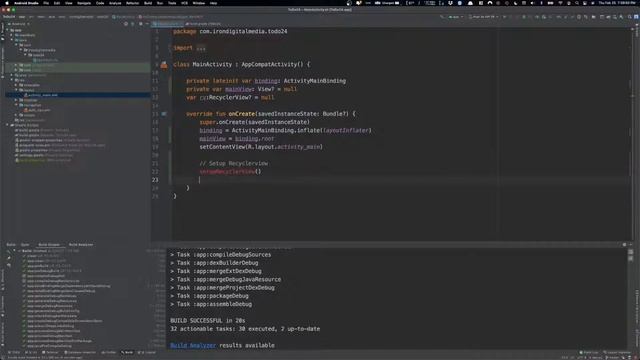Image resolution: width=640 pixels, height=360 pixels.
Task: Open the Navigate menu
Action: (x=84, y=3)
